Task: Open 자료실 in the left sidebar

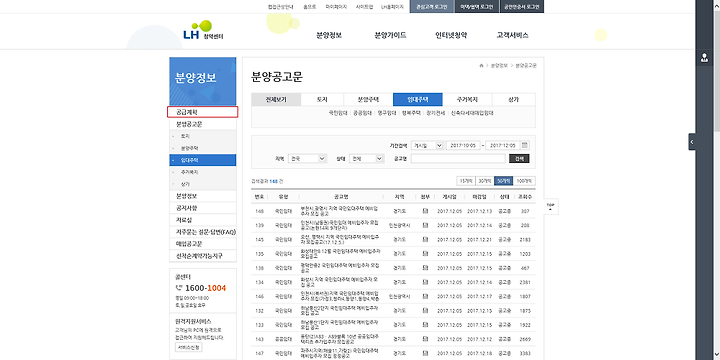Action: 202,220
